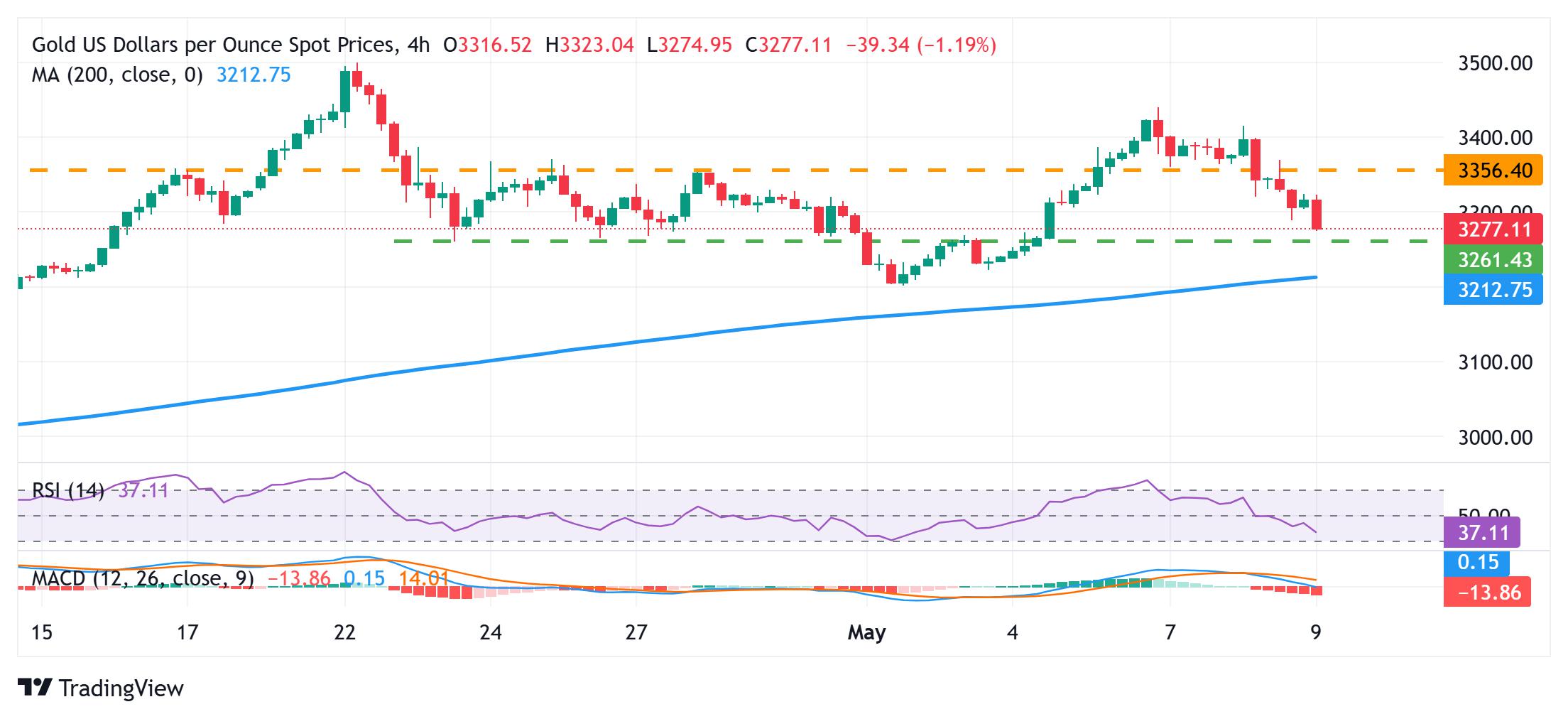Click the orange 3356.40 price label

(1493, 171)
